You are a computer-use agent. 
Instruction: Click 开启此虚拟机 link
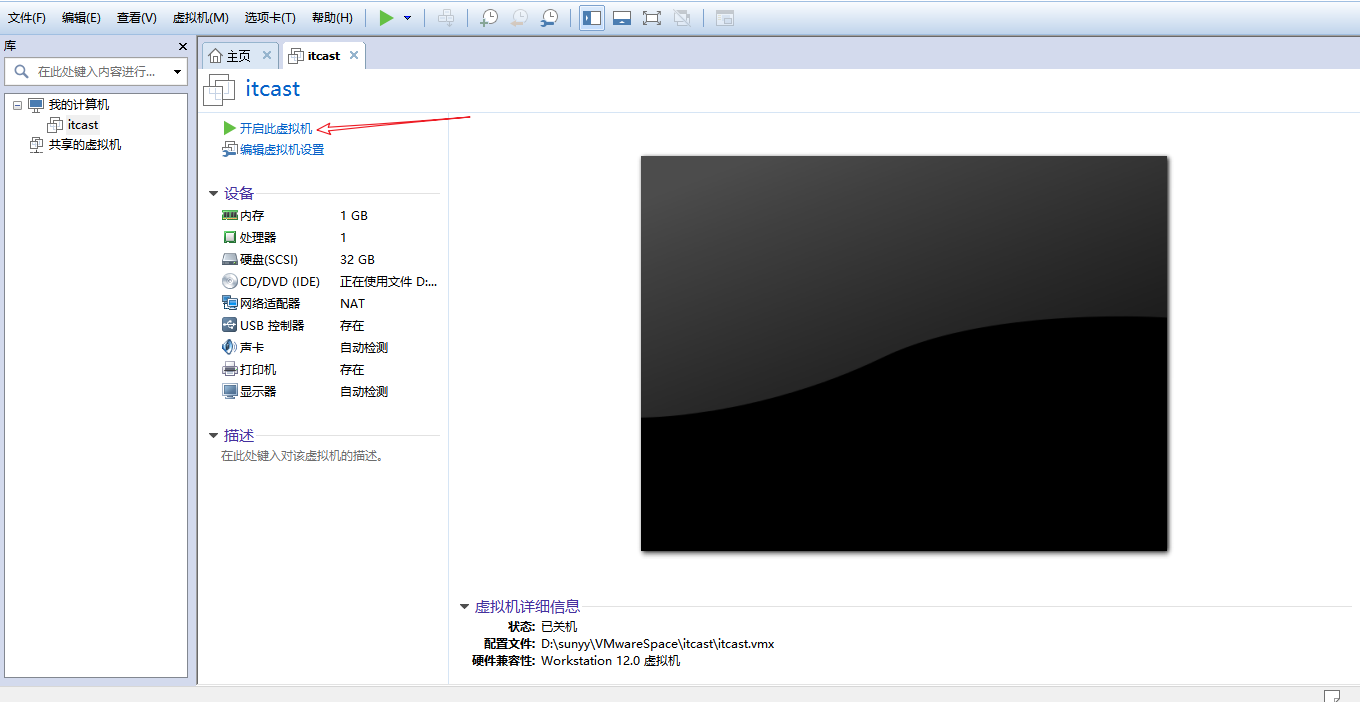point(275,129)
